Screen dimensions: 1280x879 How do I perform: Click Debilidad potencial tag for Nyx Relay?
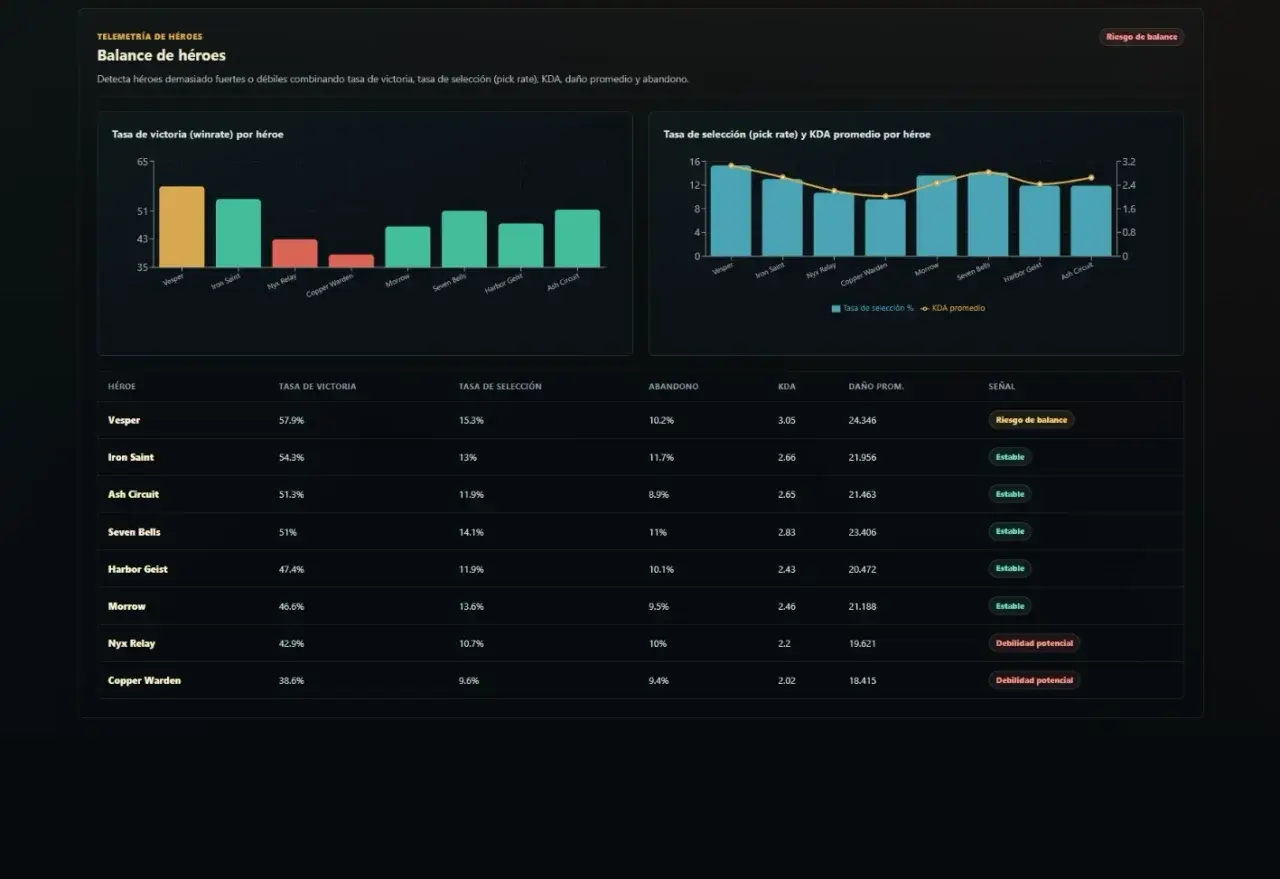coord(1034,643)
